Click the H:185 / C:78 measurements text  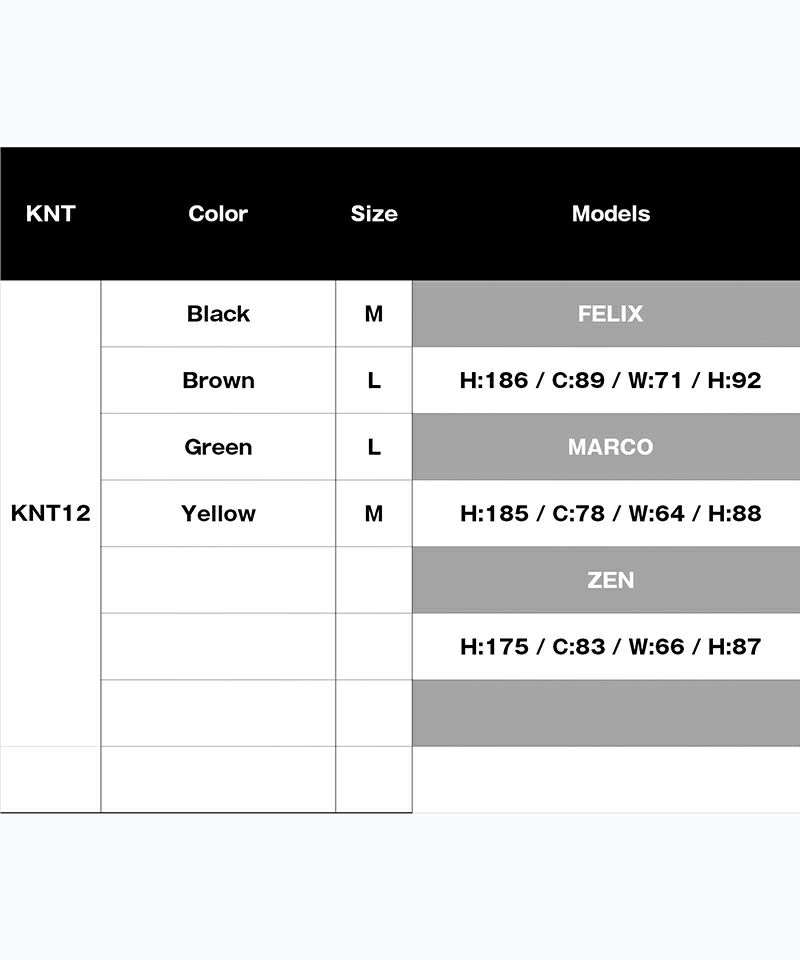coord(610,513)
